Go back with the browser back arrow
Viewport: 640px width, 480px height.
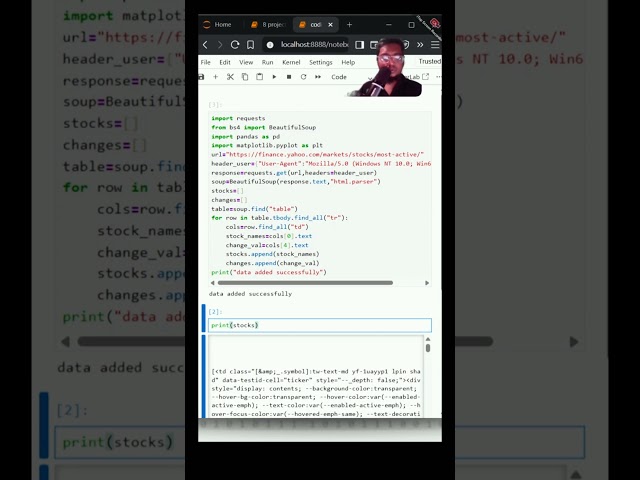[205, 44]
